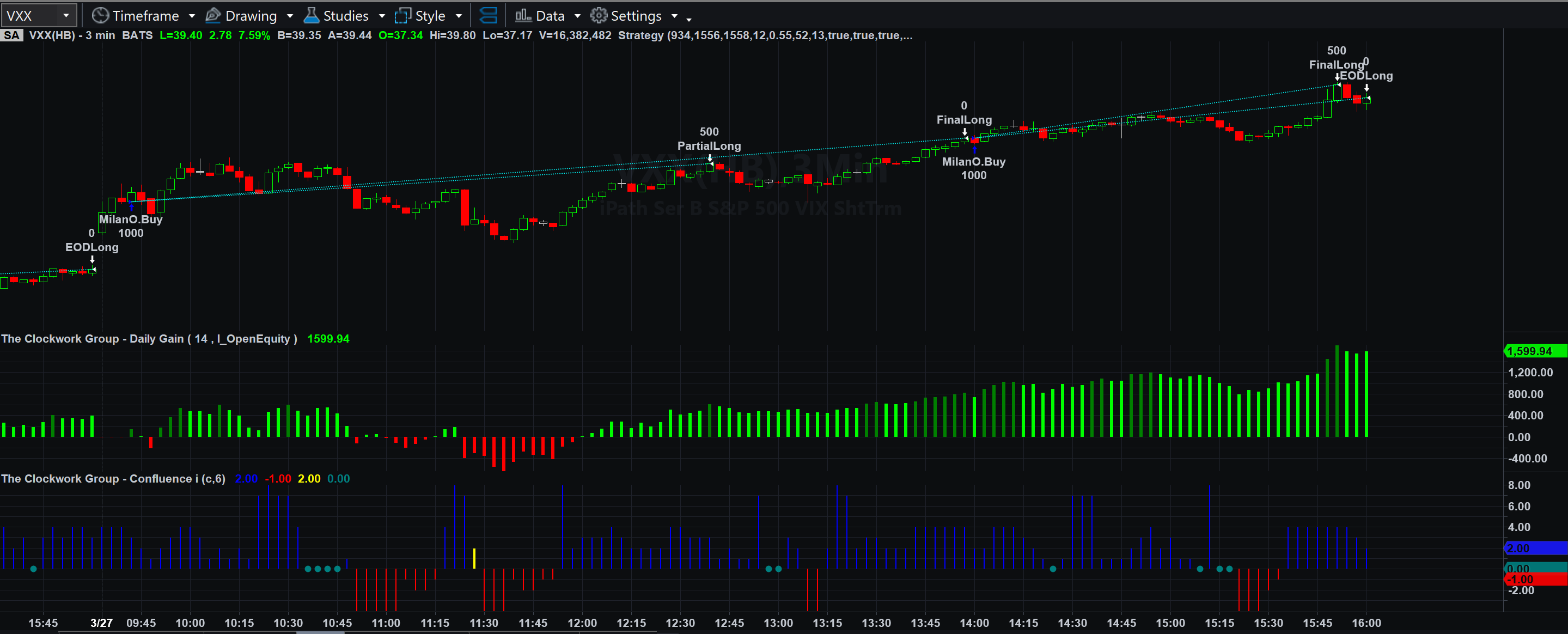Click the Style overlapping squares icon

(403, 15)
